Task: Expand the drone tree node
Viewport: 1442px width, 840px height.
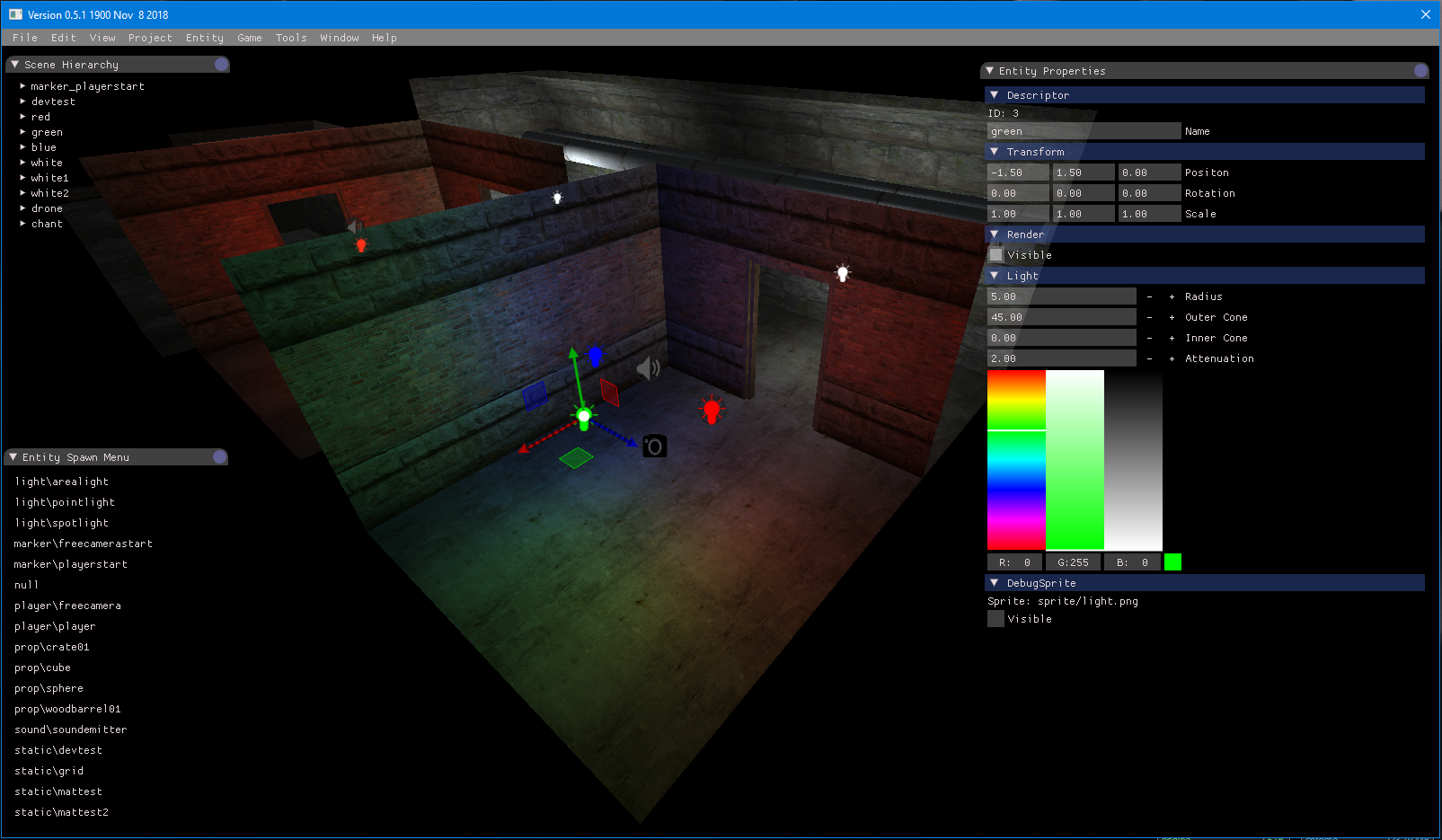Action: tap(22, 208)
